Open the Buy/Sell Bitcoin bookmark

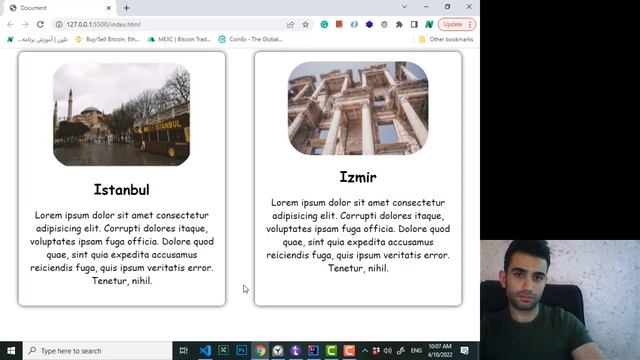pos(107,40)
